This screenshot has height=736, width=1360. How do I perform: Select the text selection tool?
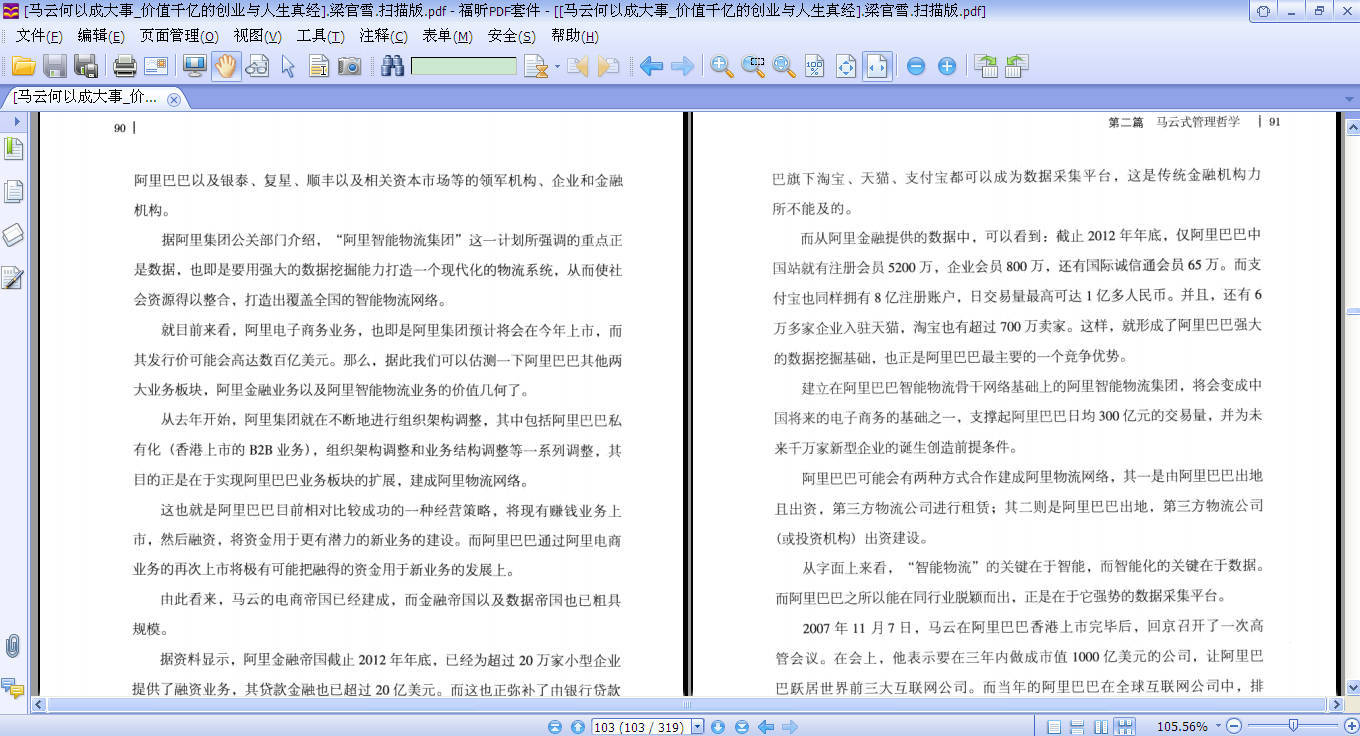tap(319, 66)
